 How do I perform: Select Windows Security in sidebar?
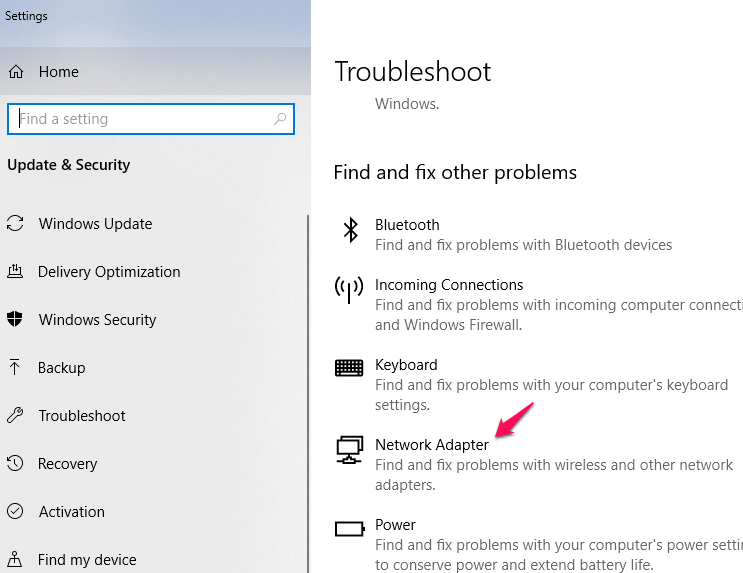(x=97, y=320)
